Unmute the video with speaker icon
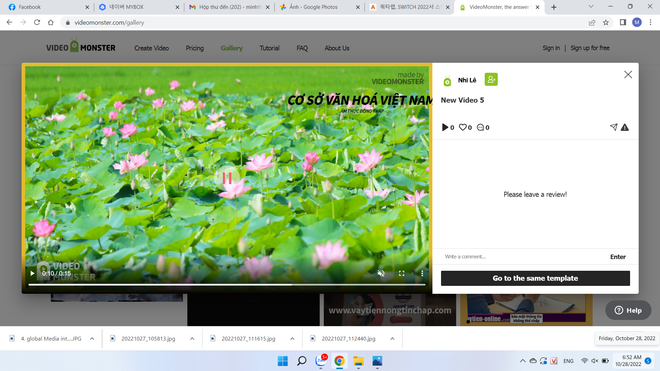 (x=381, y=273)
